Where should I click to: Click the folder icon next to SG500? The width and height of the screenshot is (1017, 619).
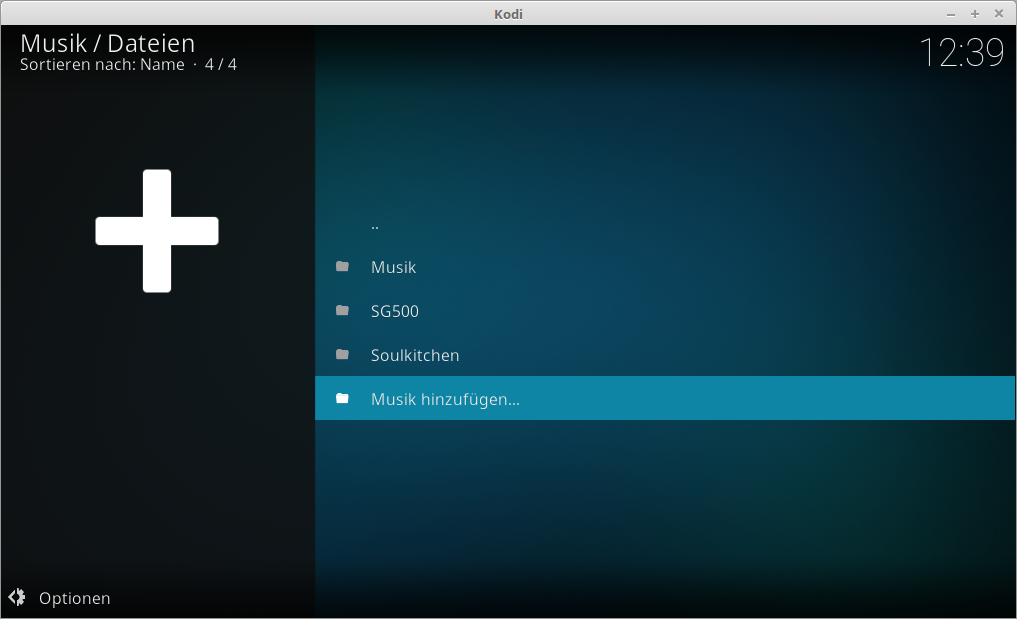click(343, 311)
